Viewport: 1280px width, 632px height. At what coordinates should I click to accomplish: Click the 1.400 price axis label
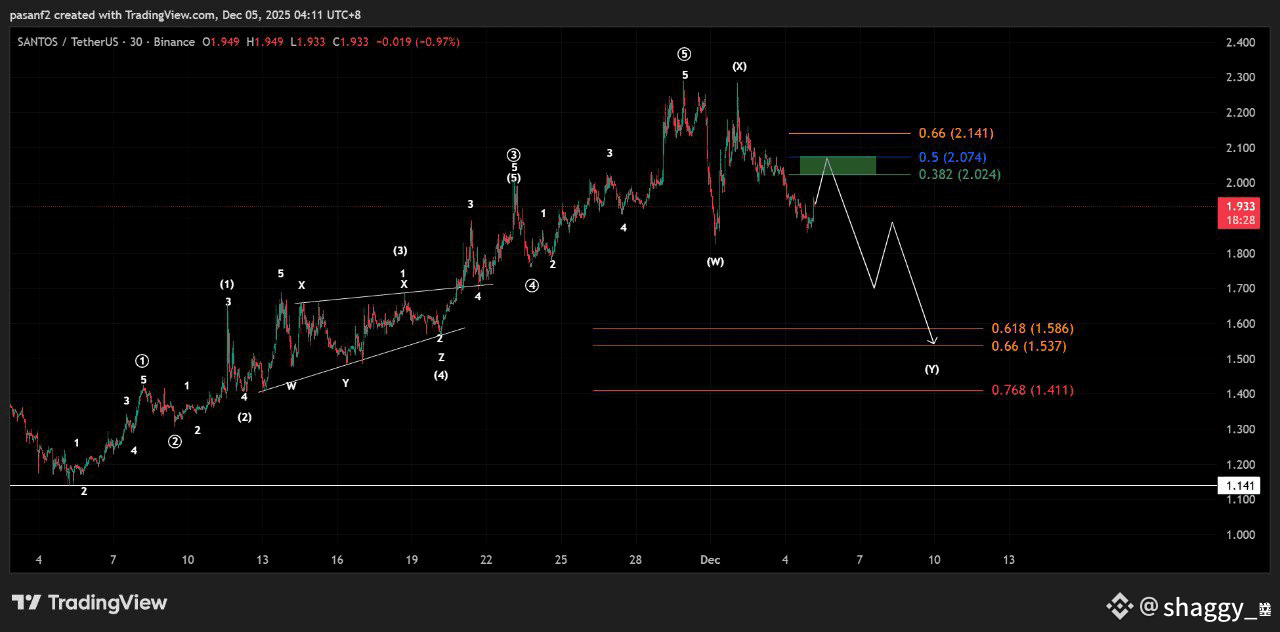(x=1240, y=394)
